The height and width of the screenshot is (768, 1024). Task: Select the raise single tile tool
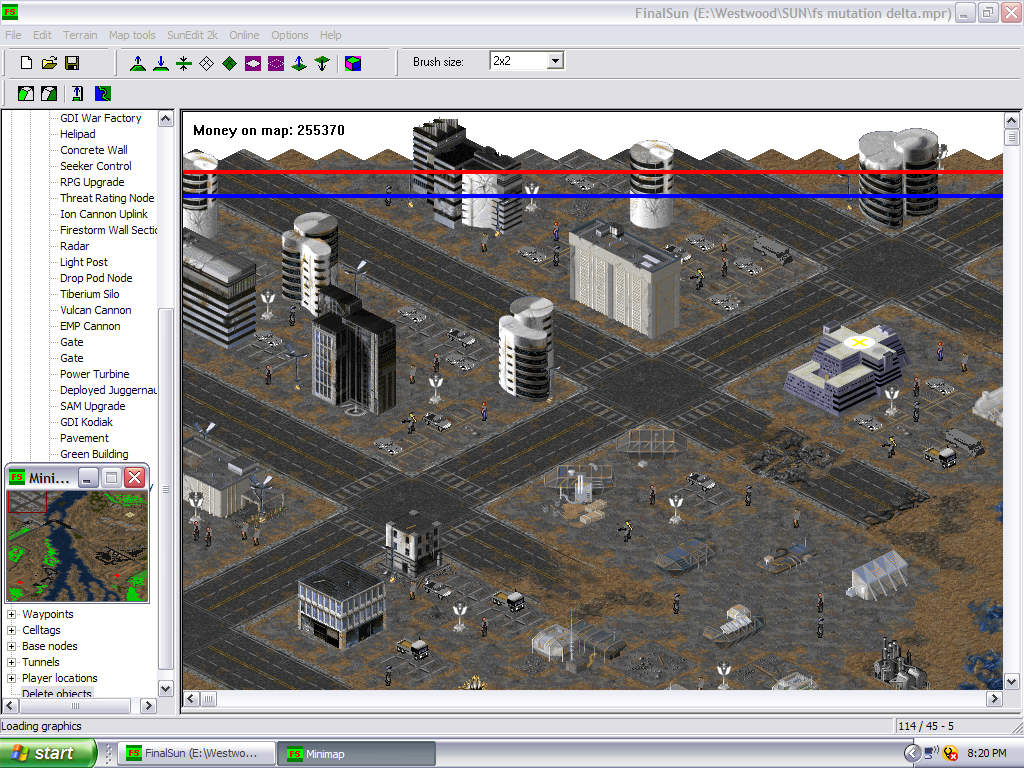[299, 63]
